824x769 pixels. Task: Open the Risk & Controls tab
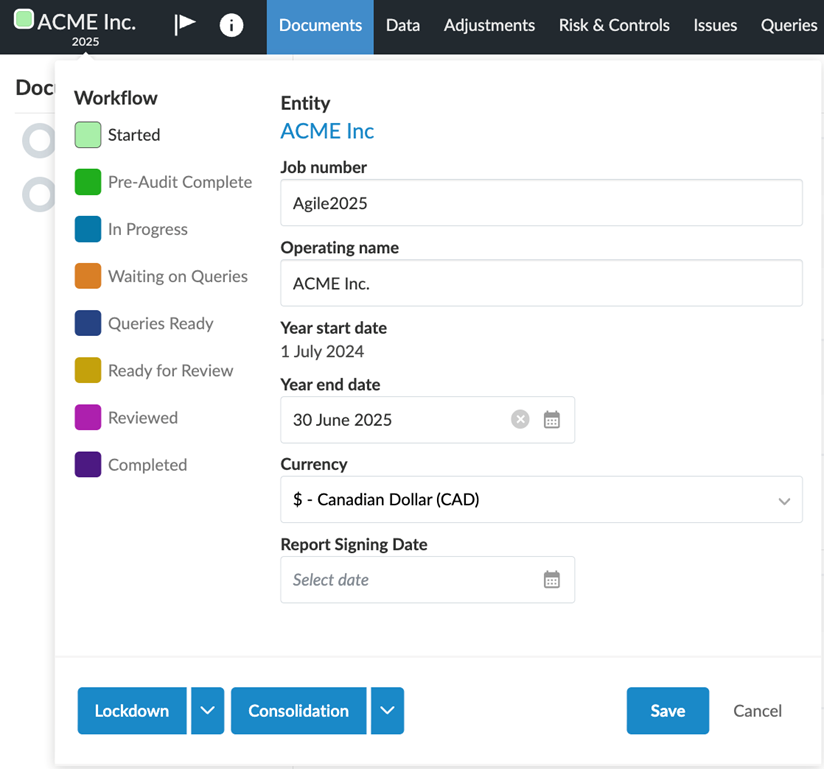pos(614,27)
